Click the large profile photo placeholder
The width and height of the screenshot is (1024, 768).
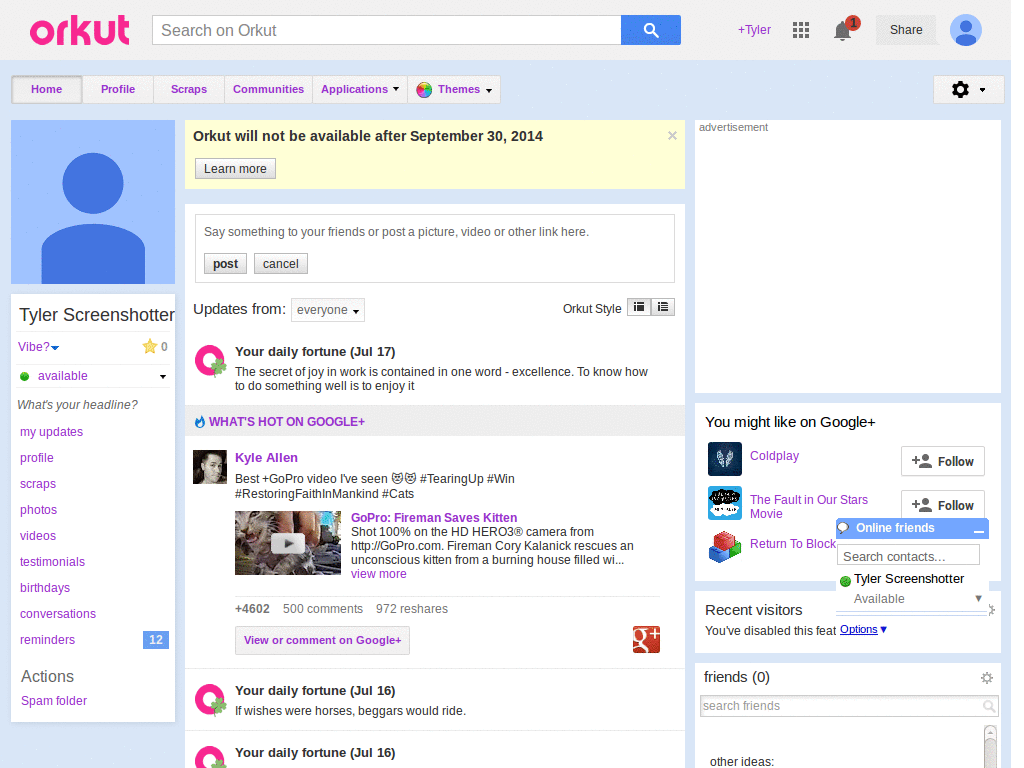click(93, 202)
